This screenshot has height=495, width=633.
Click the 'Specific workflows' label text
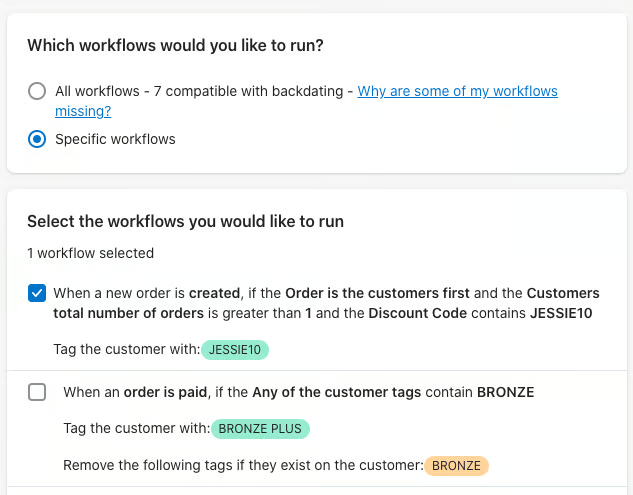coord(115,139)
